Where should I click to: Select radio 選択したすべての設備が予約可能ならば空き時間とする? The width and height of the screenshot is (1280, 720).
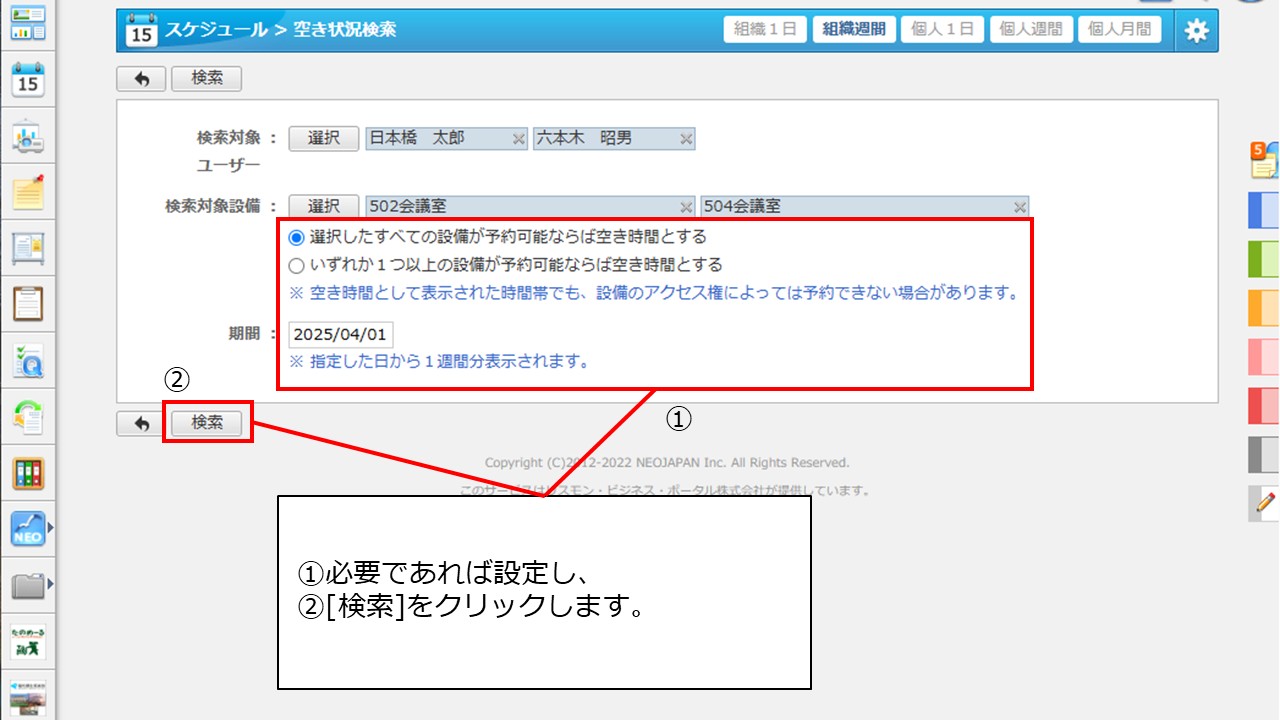click(x=296, y=237)
